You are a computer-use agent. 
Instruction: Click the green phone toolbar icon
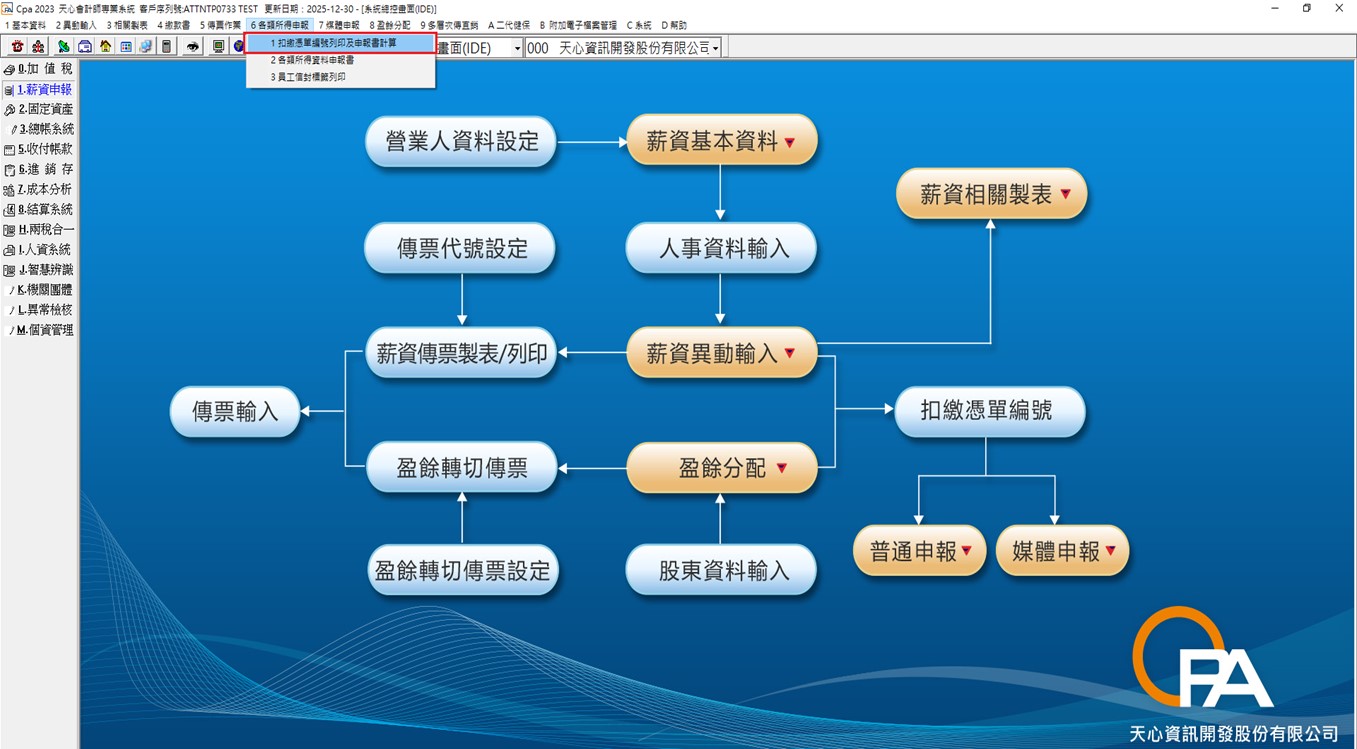coord(64,47)
